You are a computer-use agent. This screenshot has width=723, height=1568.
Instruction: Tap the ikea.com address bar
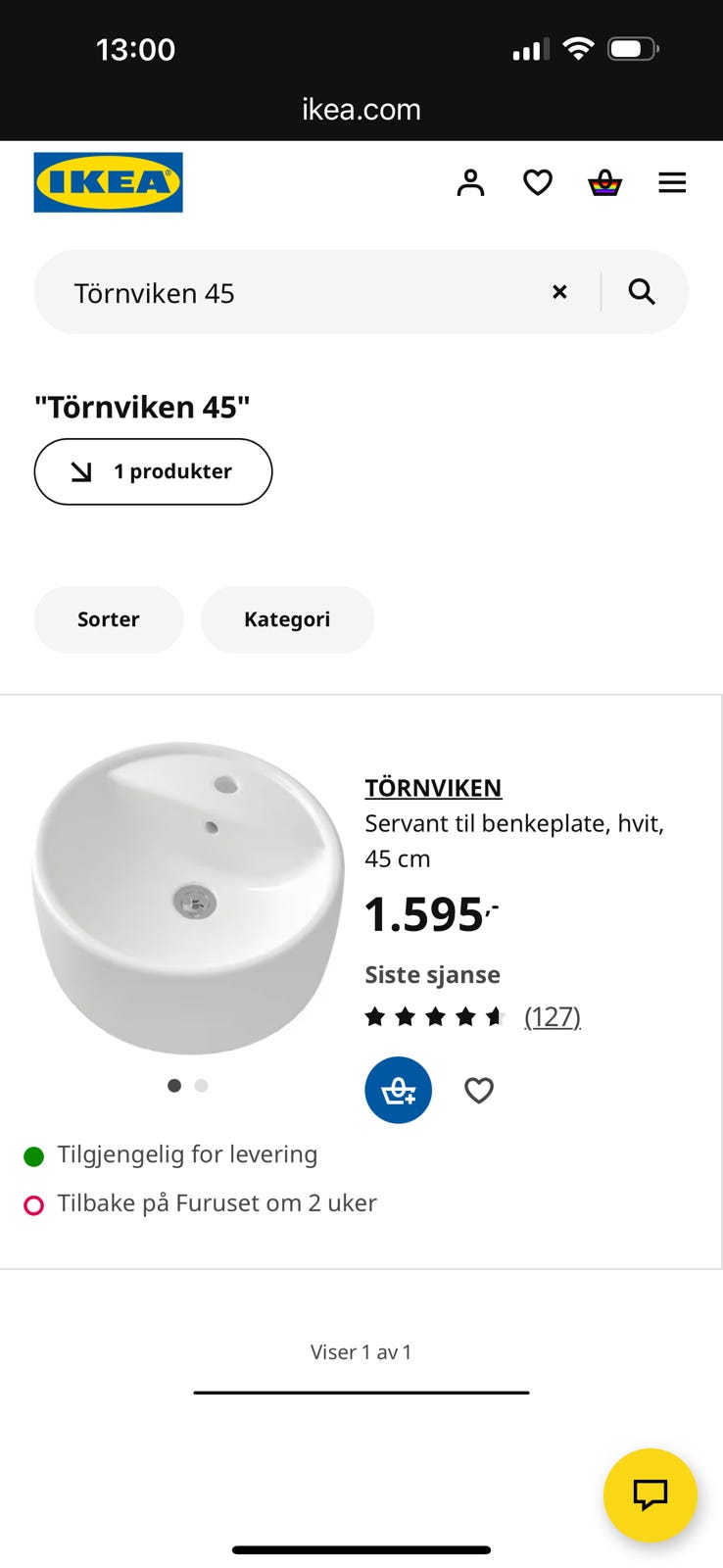(361, 109)
